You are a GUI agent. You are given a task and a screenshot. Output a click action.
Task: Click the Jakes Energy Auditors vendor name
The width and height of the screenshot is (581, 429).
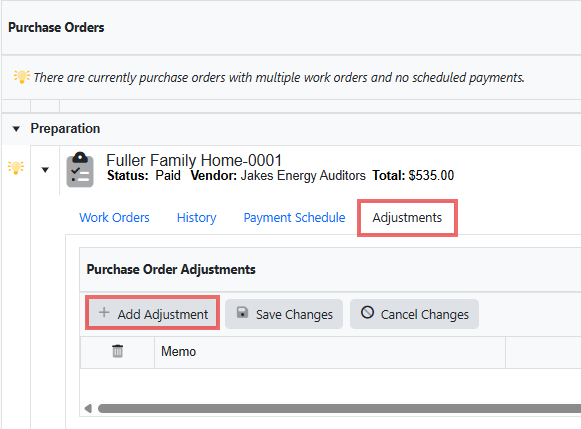pyautogui.click(x=303, y=176)
